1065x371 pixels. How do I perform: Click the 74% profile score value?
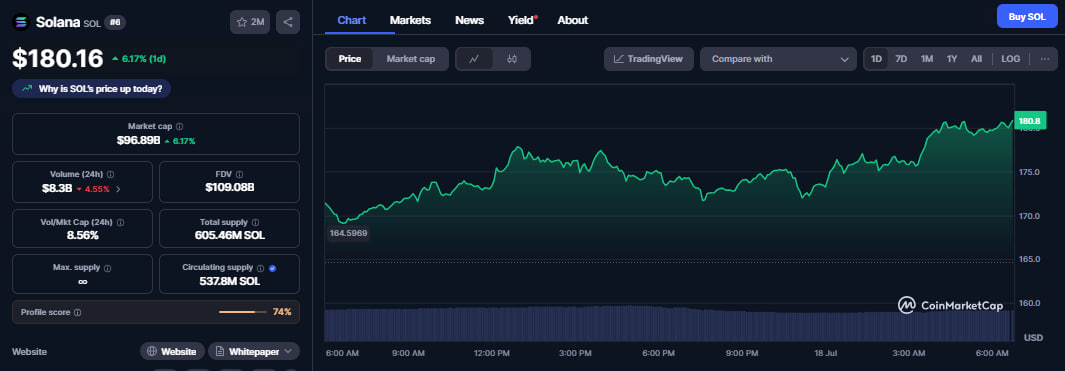[x=282, y=313]
